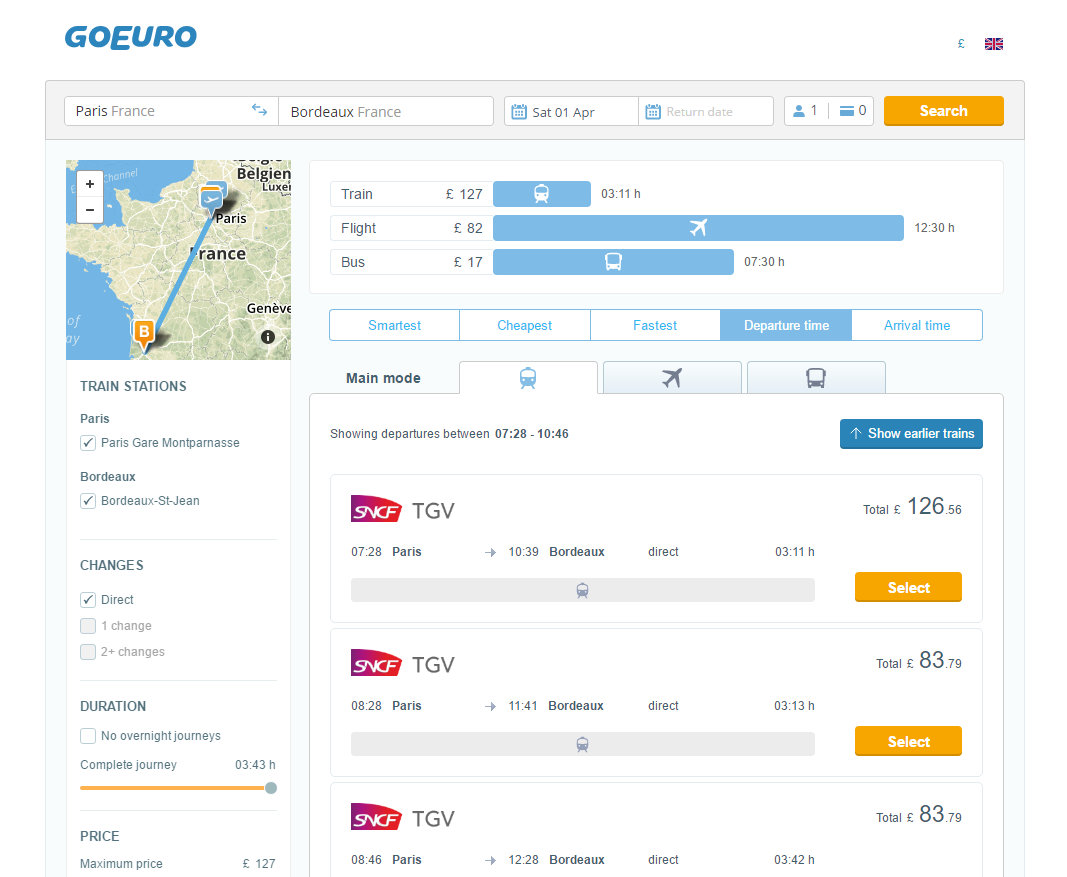This screenshot has width=1067, height=877.
Task: Change currency via pound symbol
Action: pyautogui.click(x=961, y=44)
